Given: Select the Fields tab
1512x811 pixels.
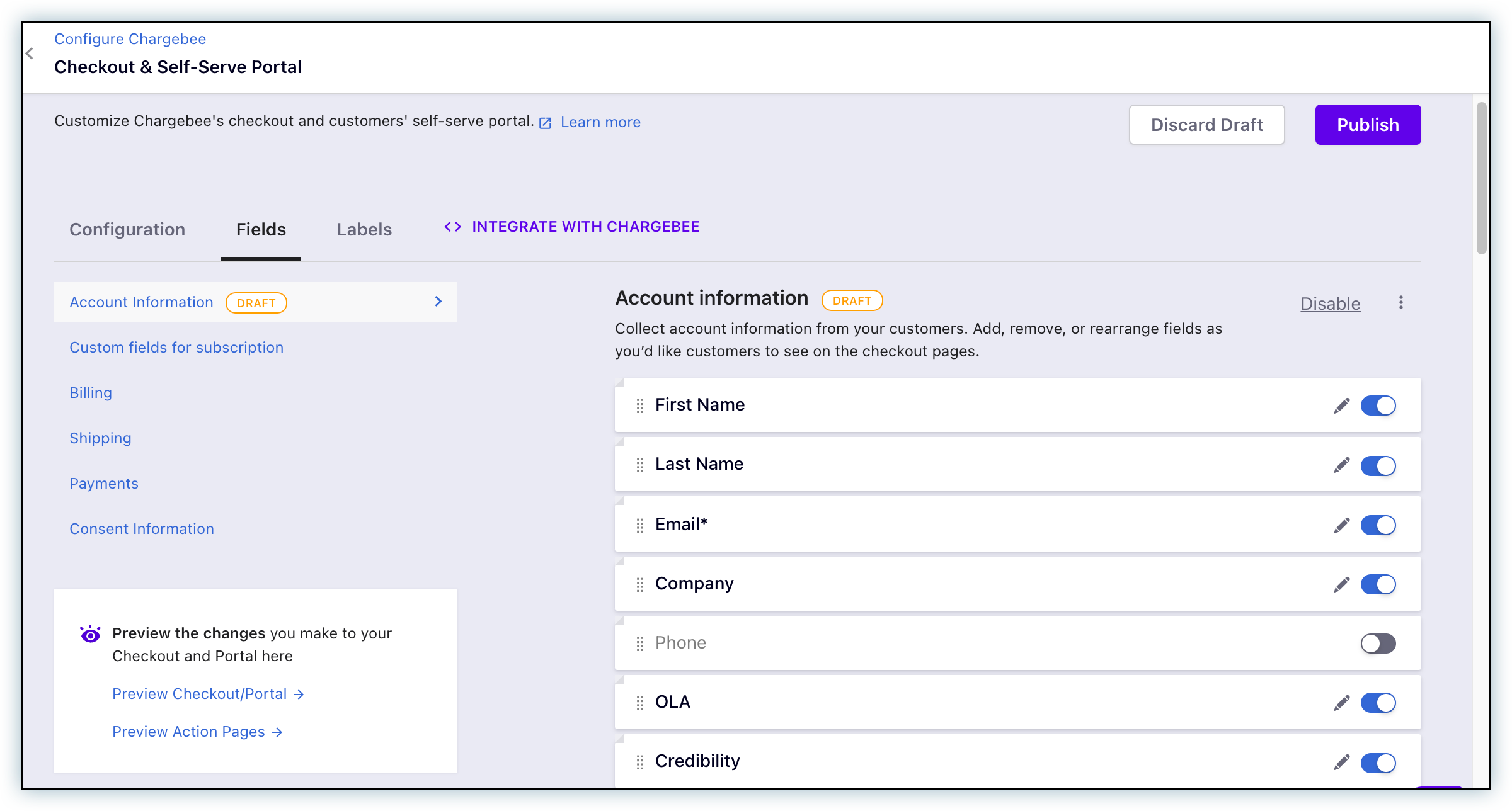Looking at the screenshot, I should pos(261,229).
